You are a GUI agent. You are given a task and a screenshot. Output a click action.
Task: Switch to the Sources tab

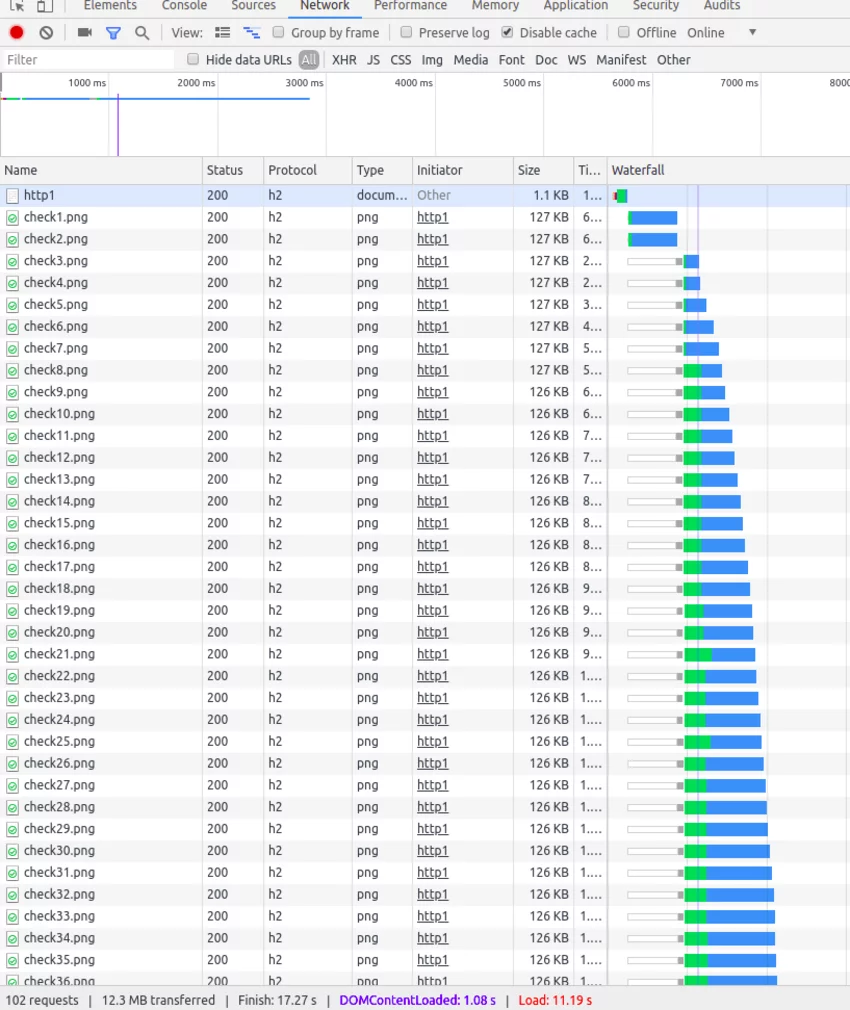254,6
